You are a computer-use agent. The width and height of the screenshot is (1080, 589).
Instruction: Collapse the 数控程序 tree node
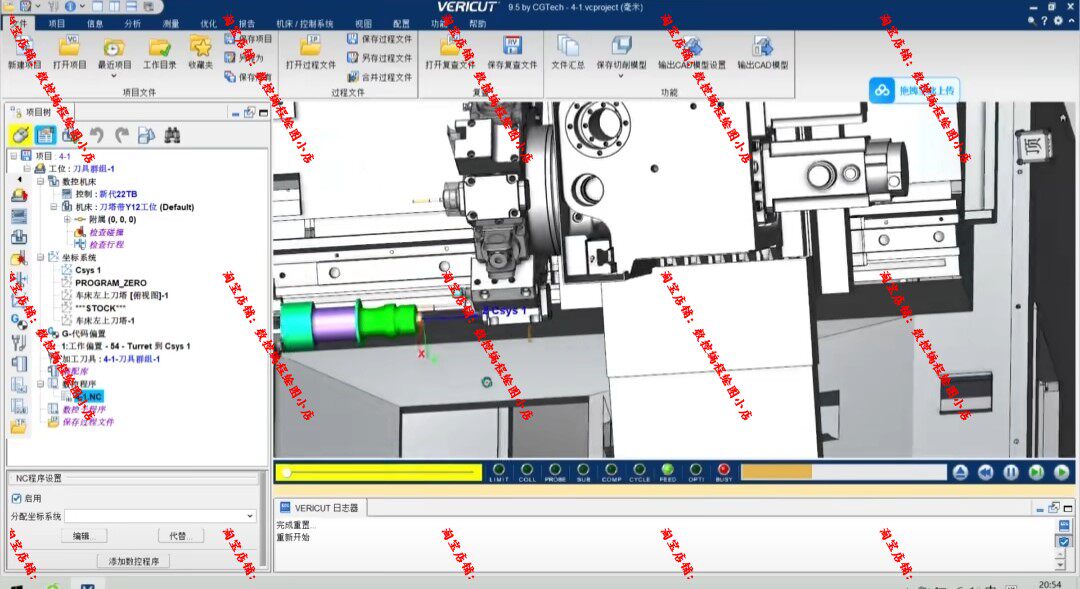40,384
